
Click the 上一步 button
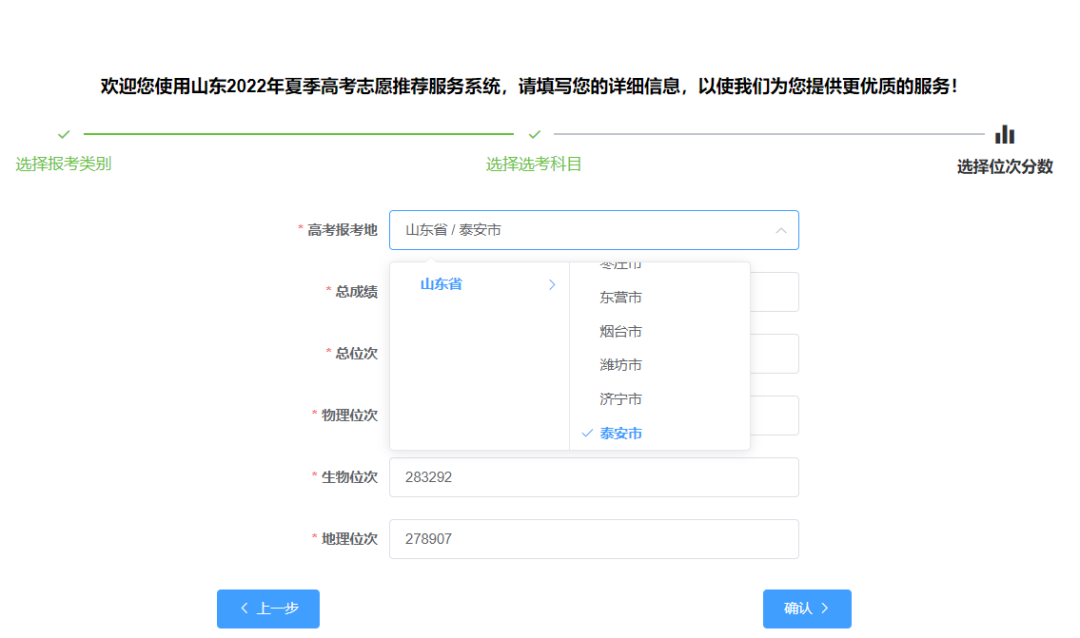click(x=267, y=609)
